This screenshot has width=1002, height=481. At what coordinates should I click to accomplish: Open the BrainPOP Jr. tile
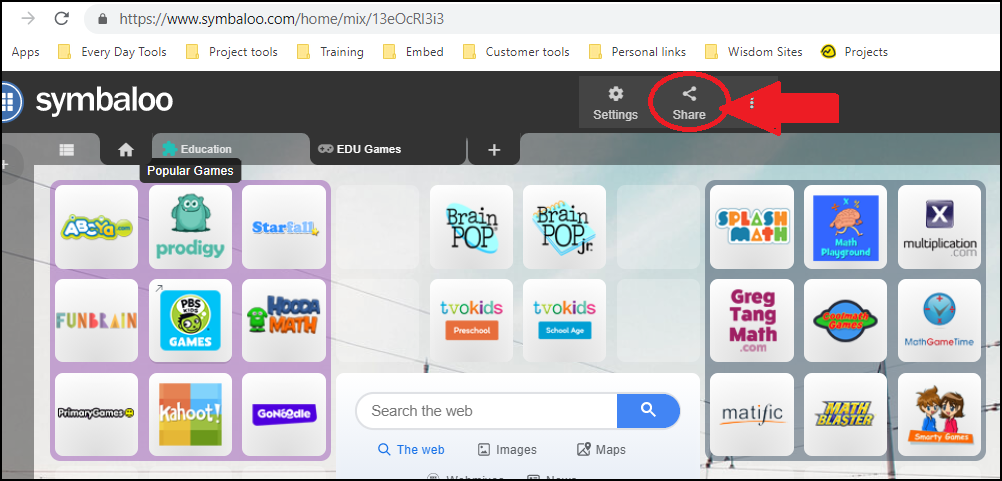click(x=564, y=227)
